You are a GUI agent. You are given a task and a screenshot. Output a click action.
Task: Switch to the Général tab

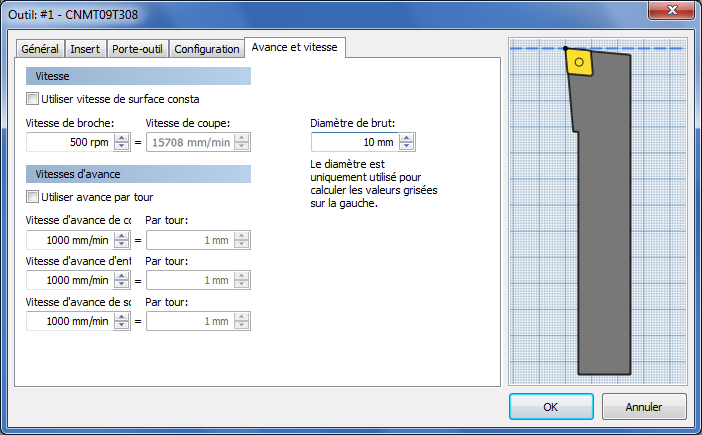pyautogui.click(x=40, y=49)
